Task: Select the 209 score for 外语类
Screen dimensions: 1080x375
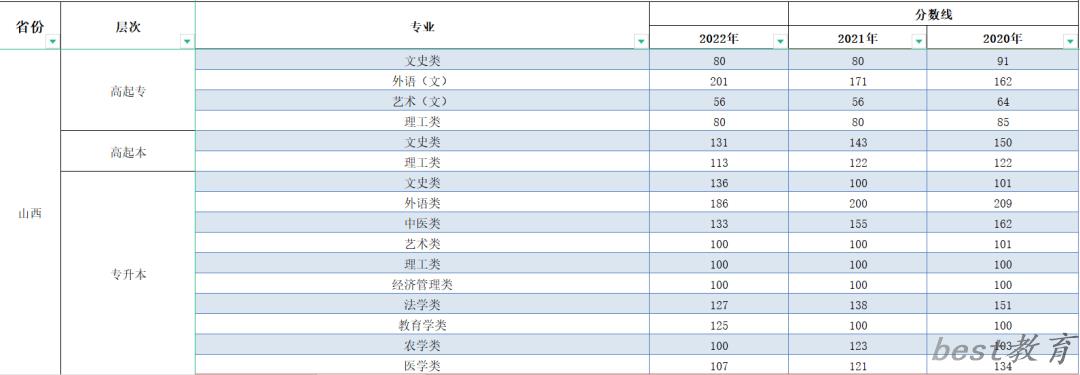Action: [1003, 203]
